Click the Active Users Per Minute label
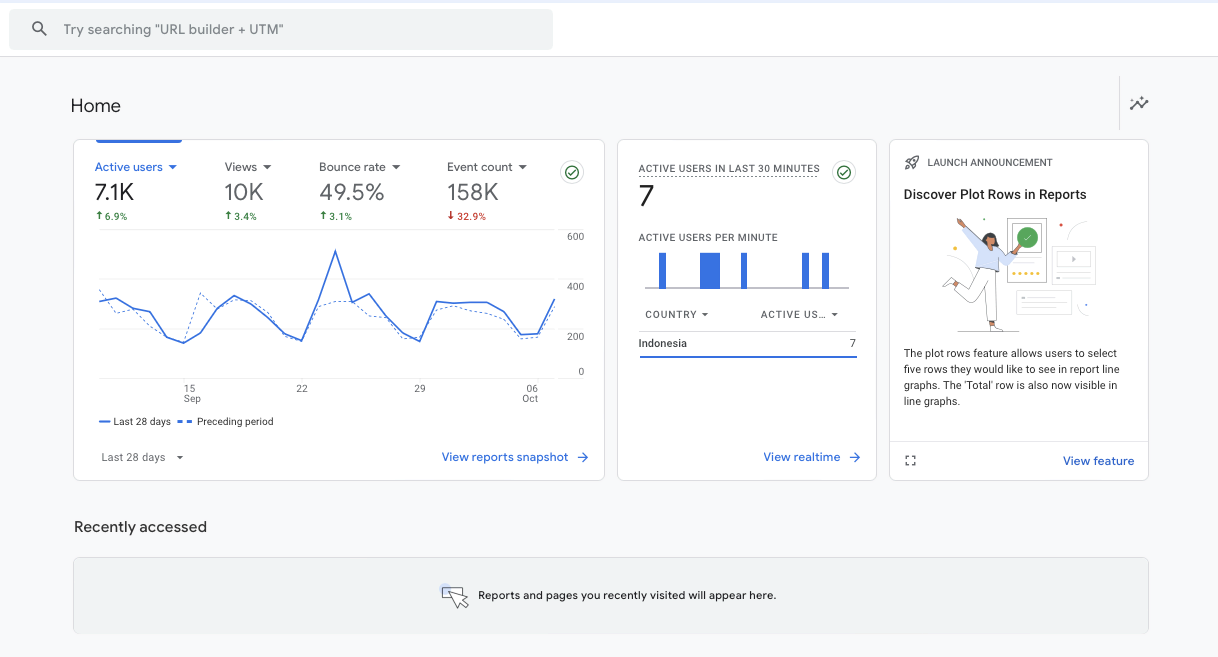The image size is (1218, 657). click(x=708, y=238)
